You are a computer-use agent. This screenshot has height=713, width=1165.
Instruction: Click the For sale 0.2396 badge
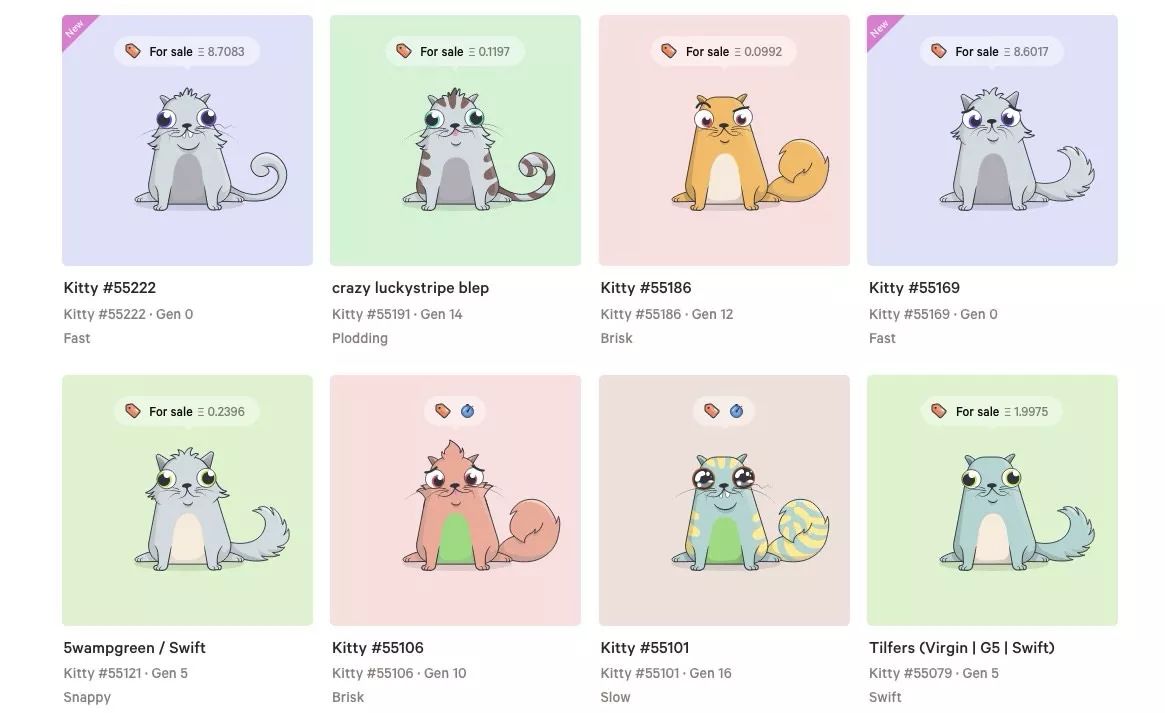click(186, 411)
